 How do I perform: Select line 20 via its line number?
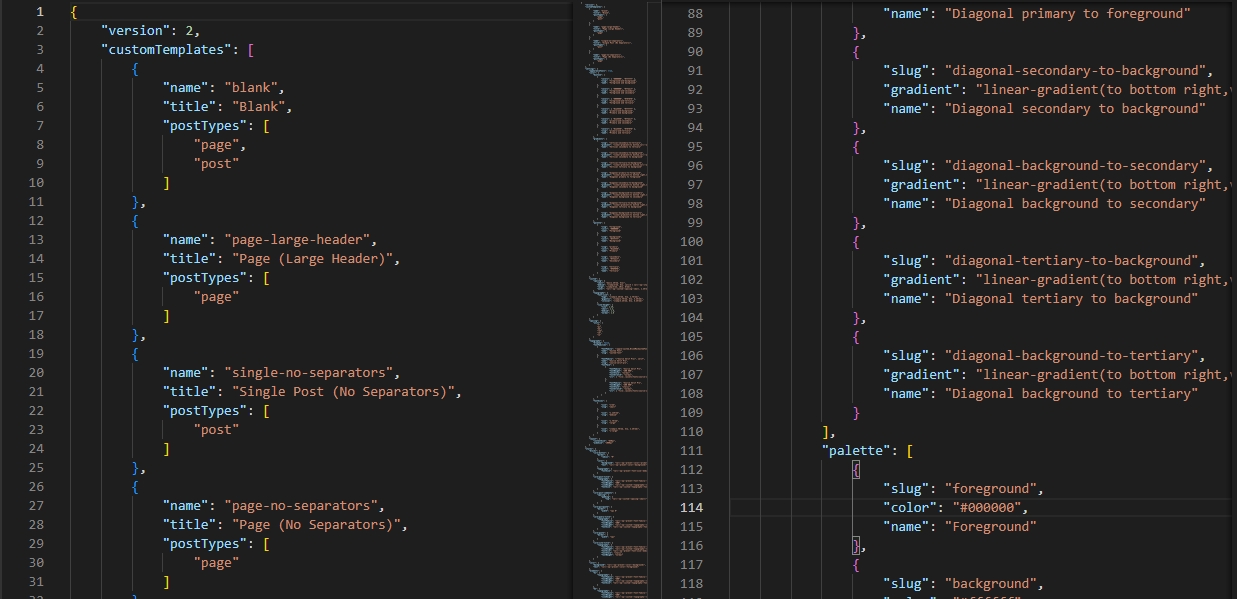tap(36, 372)
